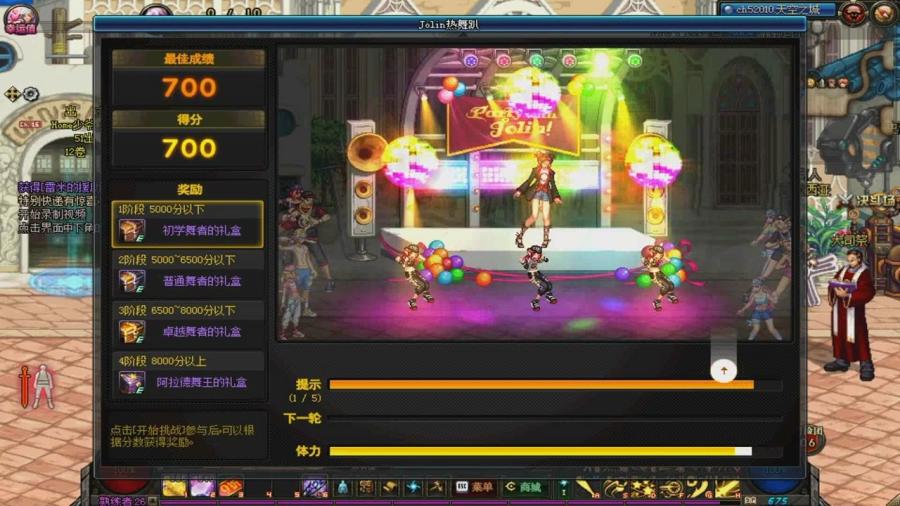This screenshot has width=900, height=506.
Task: Click the arrow-up prompt marker on hint bar
Action: (x=723, y=371)
